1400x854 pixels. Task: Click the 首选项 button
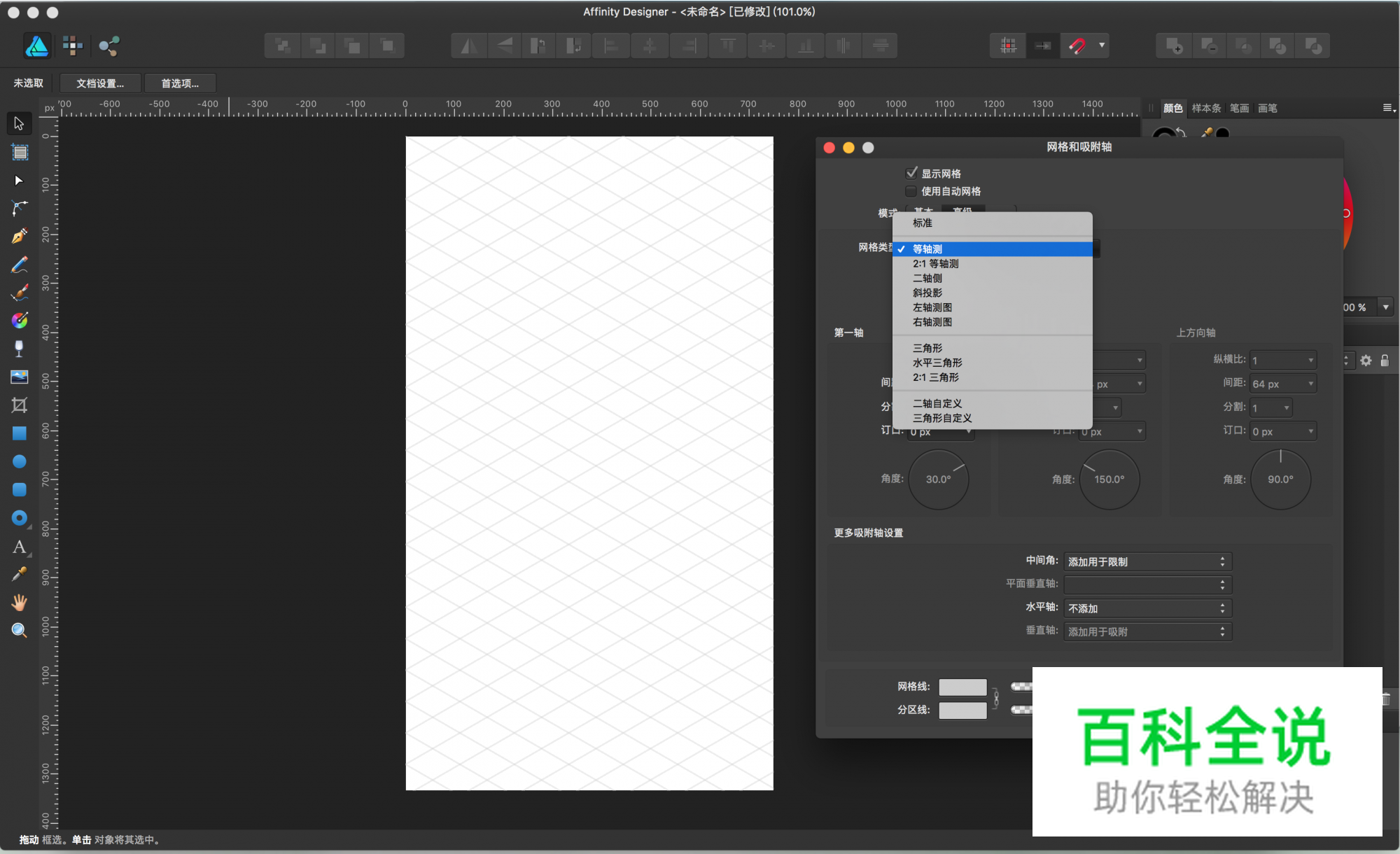tap(180, 83)
